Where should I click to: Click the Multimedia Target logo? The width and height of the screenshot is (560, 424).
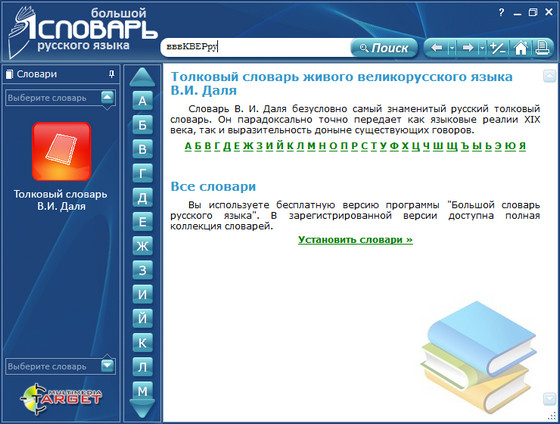pos(61,399)
